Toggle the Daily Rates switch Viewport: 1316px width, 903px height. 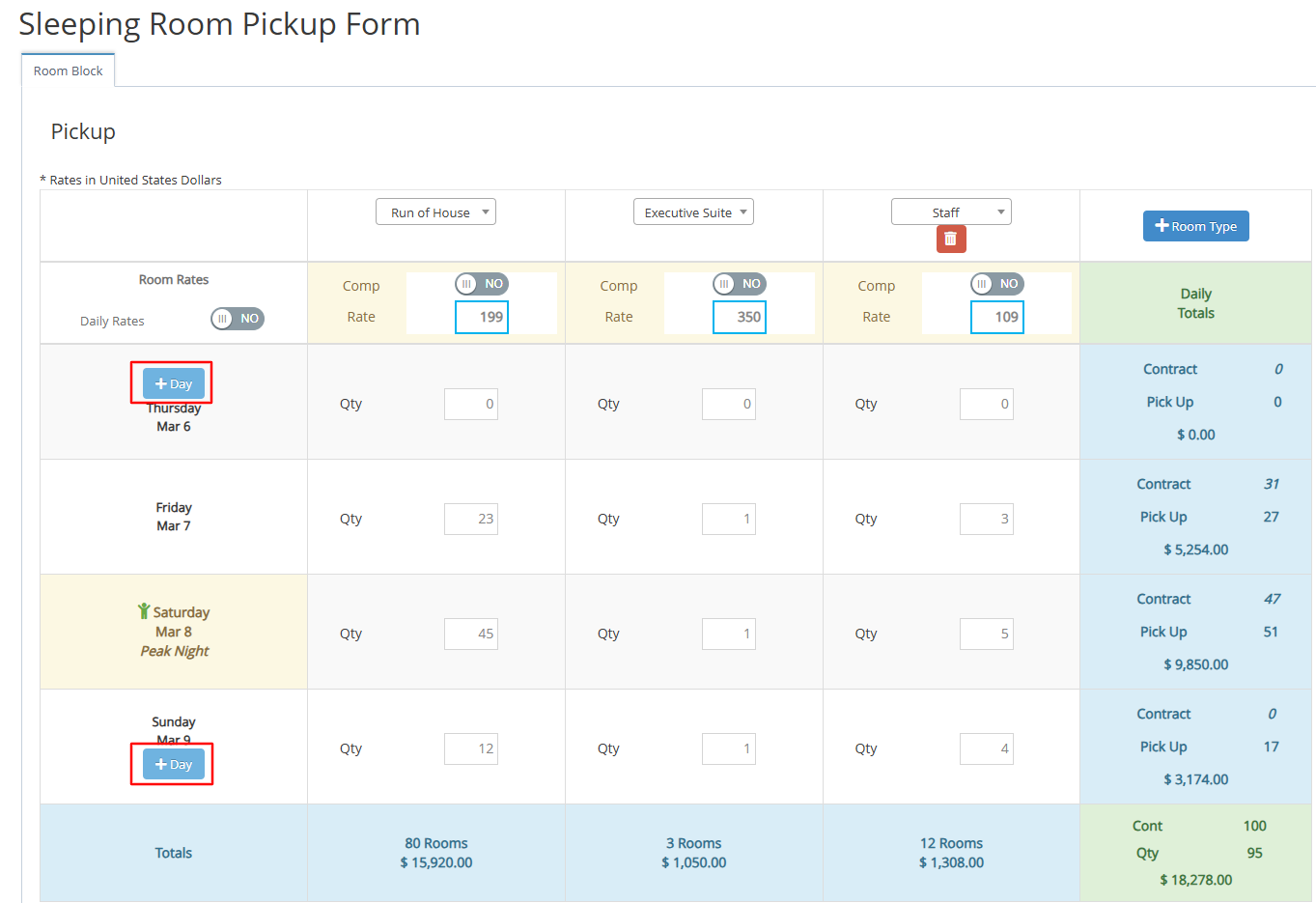tap(238, 319)
